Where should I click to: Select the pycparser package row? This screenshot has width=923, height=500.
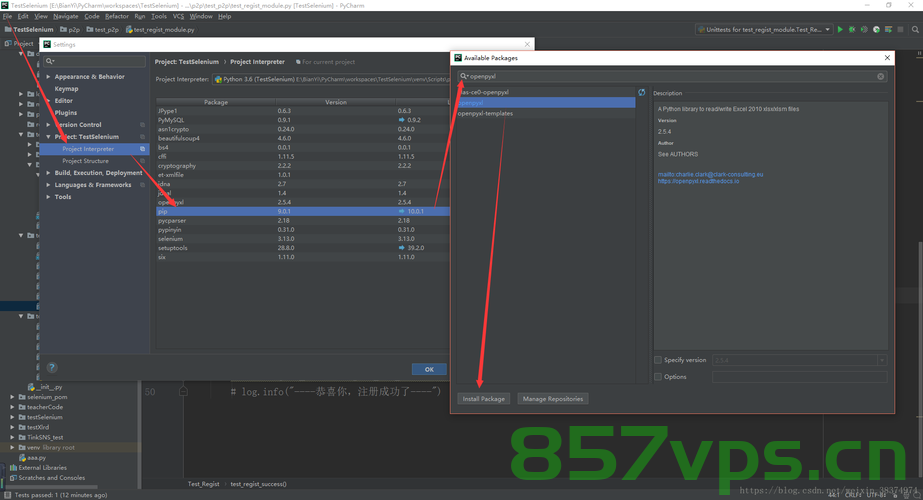pos(303,221)
